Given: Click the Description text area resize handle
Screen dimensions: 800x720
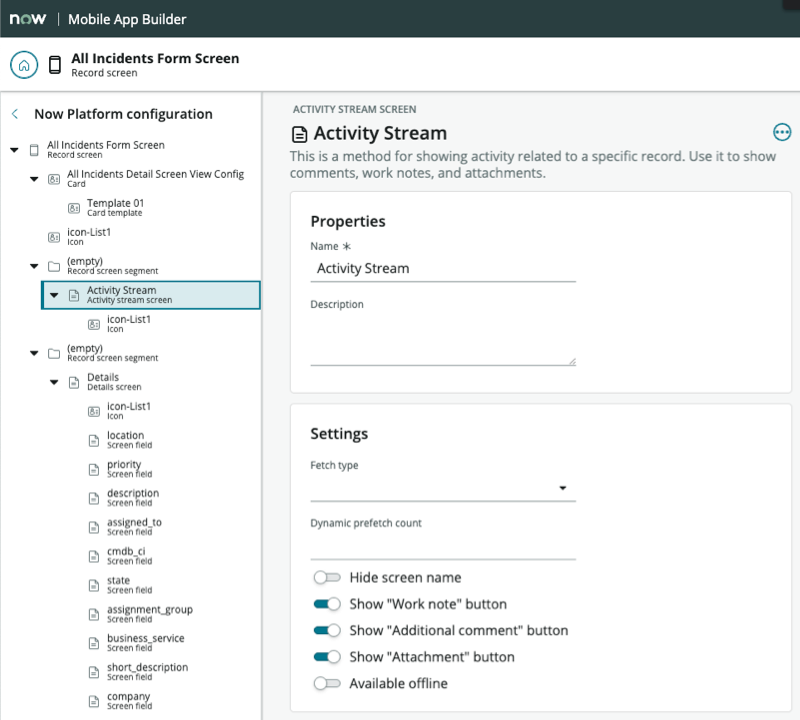Looking at the screenshot, I should tap(572, 362).
